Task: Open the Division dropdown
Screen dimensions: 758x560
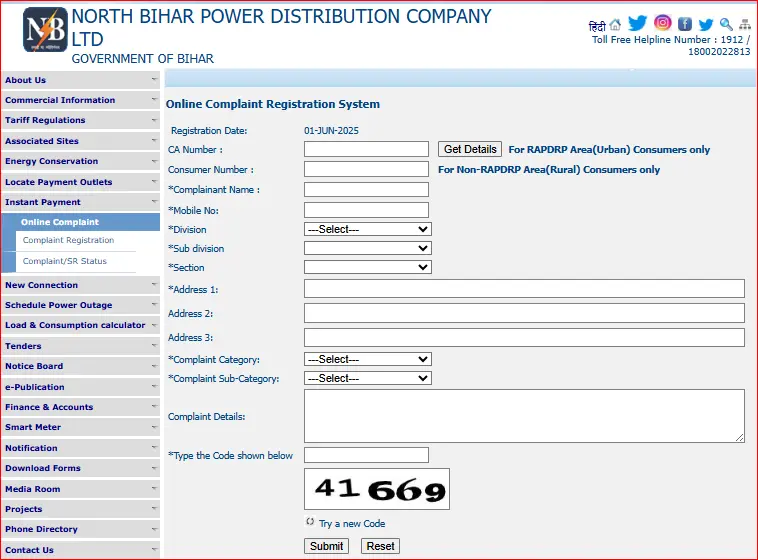Action: (x=368, y=229)
